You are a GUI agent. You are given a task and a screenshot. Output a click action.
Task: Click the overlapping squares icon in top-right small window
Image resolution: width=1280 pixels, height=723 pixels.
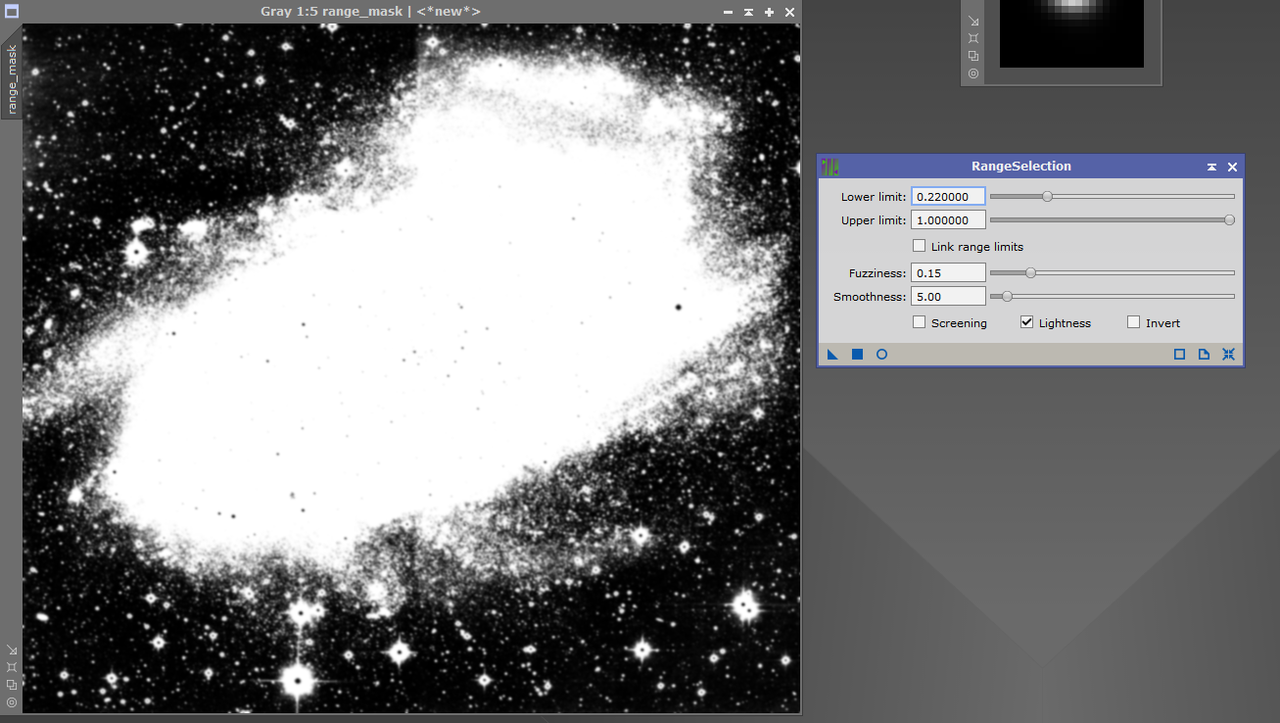click(x=973, y=56)
